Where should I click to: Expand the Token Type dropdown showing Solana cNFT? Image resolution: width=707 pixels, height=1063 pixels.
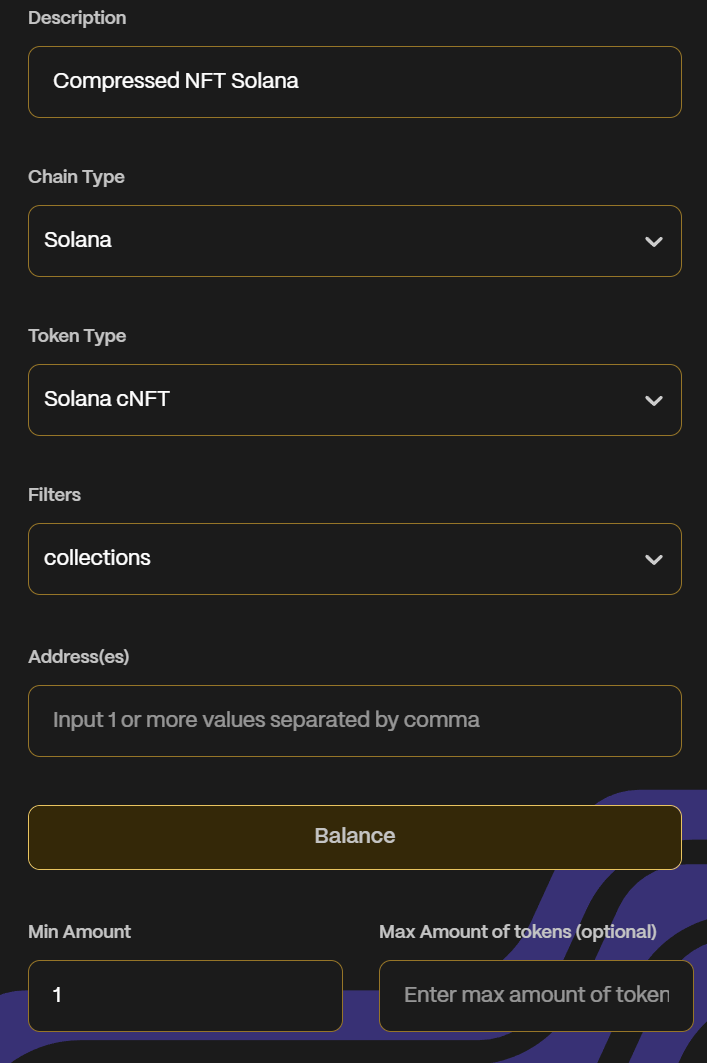pyautogui.click(x=340, y=400)
